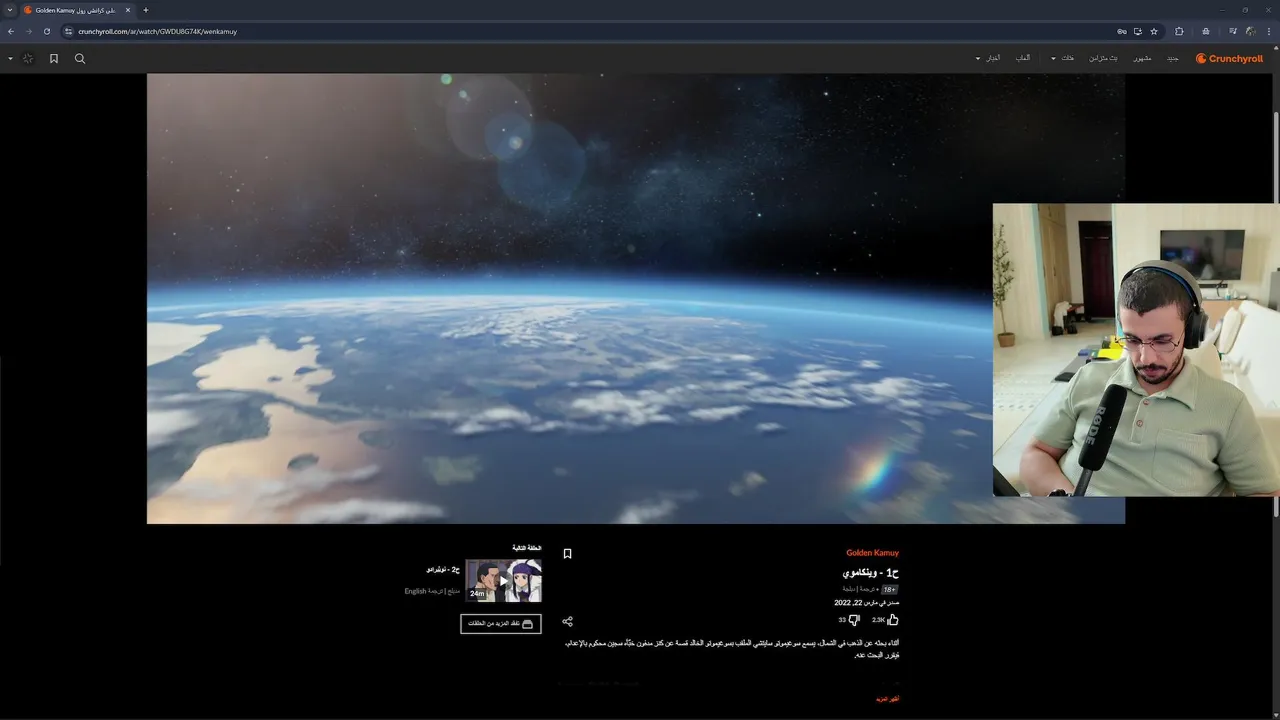The image size is (1280, 720).
Task: Select the Golden Kamuy browser tab
Action: click(76, 10)
